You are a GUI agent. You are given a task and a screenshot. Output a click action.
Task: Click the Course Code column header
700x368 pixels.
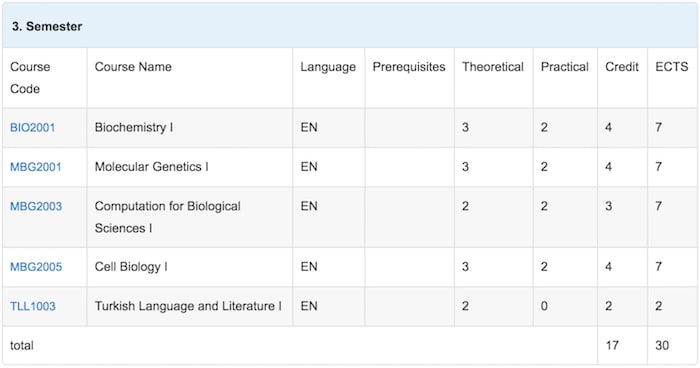[x=30, y=78]
